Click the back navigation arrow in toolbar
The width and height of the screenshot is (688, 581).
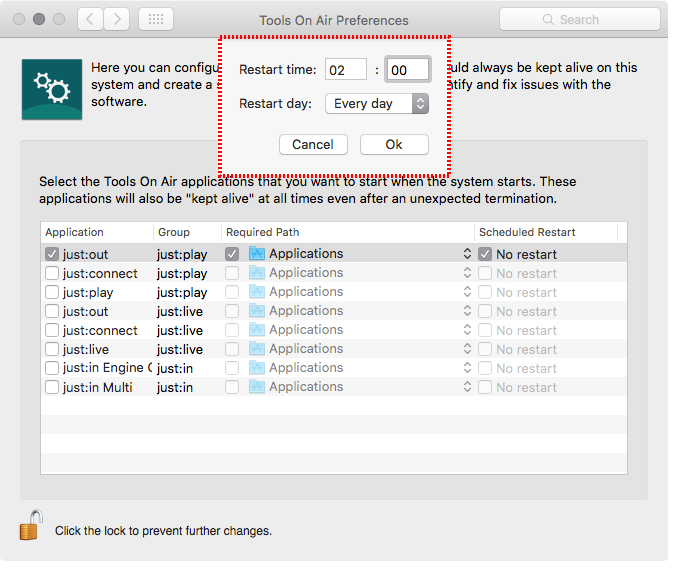tap(90, 19)
